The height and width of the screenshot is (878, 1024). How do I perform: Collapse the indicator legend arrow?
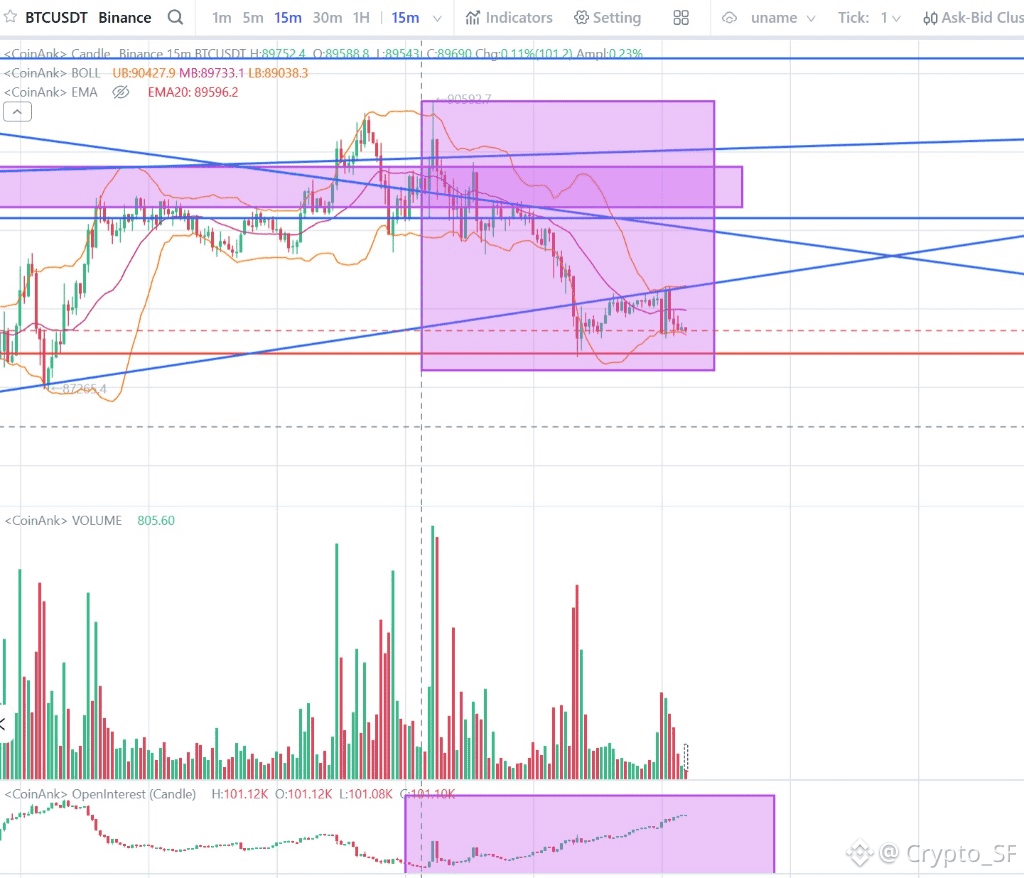pos(17,112)
